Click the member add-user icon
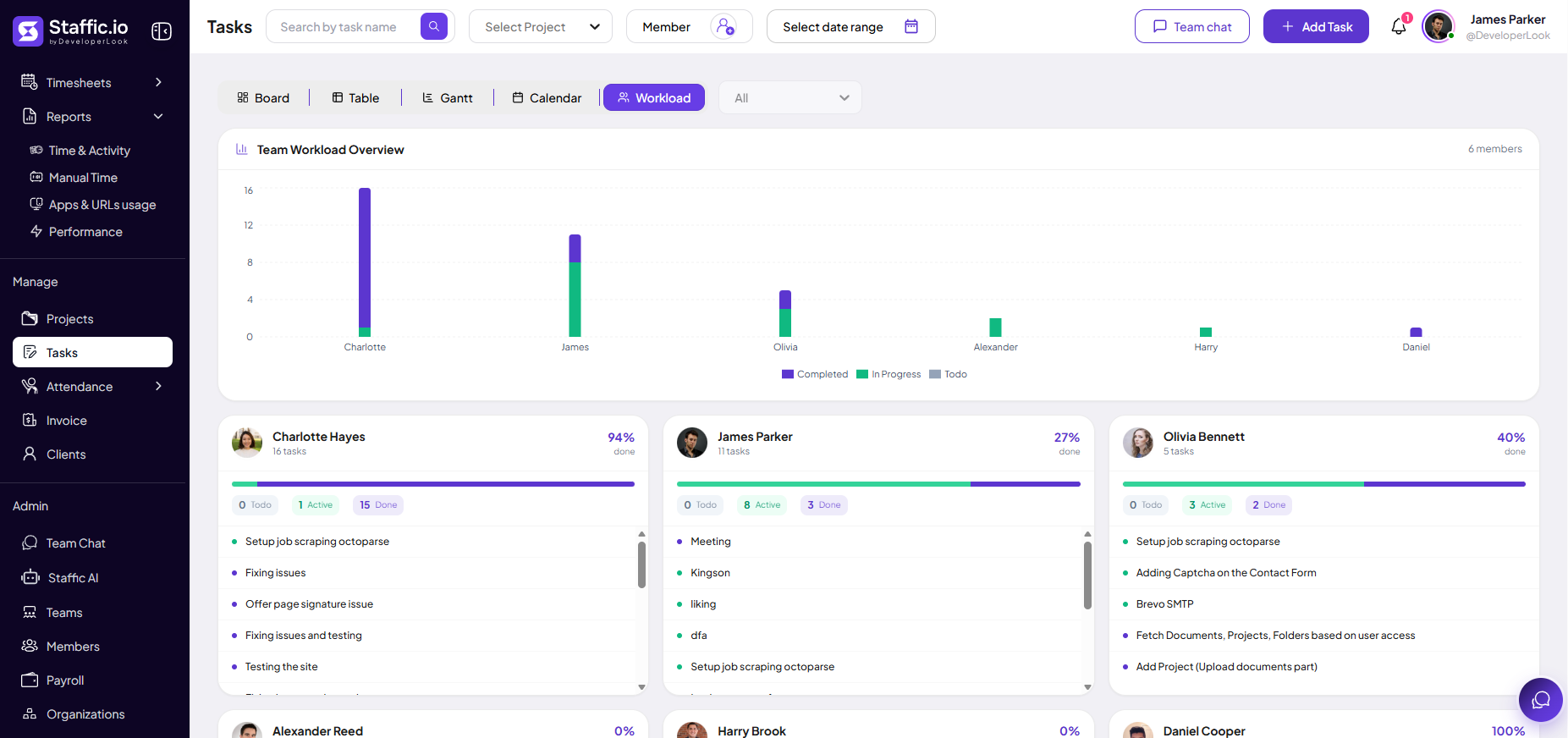The image size is (1568, 738). pos(724,26)
